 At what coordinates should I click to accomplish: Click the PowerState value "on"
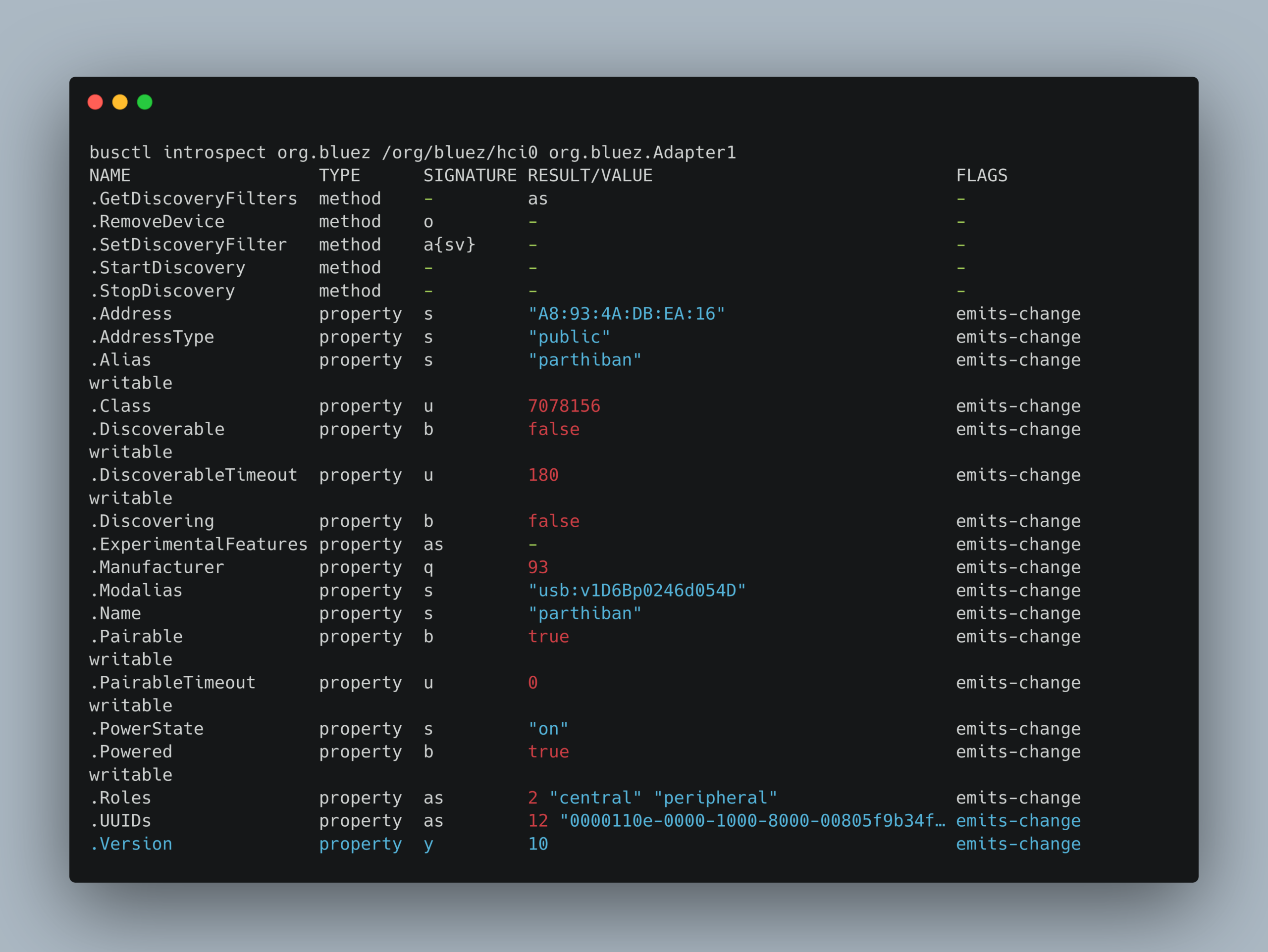click(548, 729)
